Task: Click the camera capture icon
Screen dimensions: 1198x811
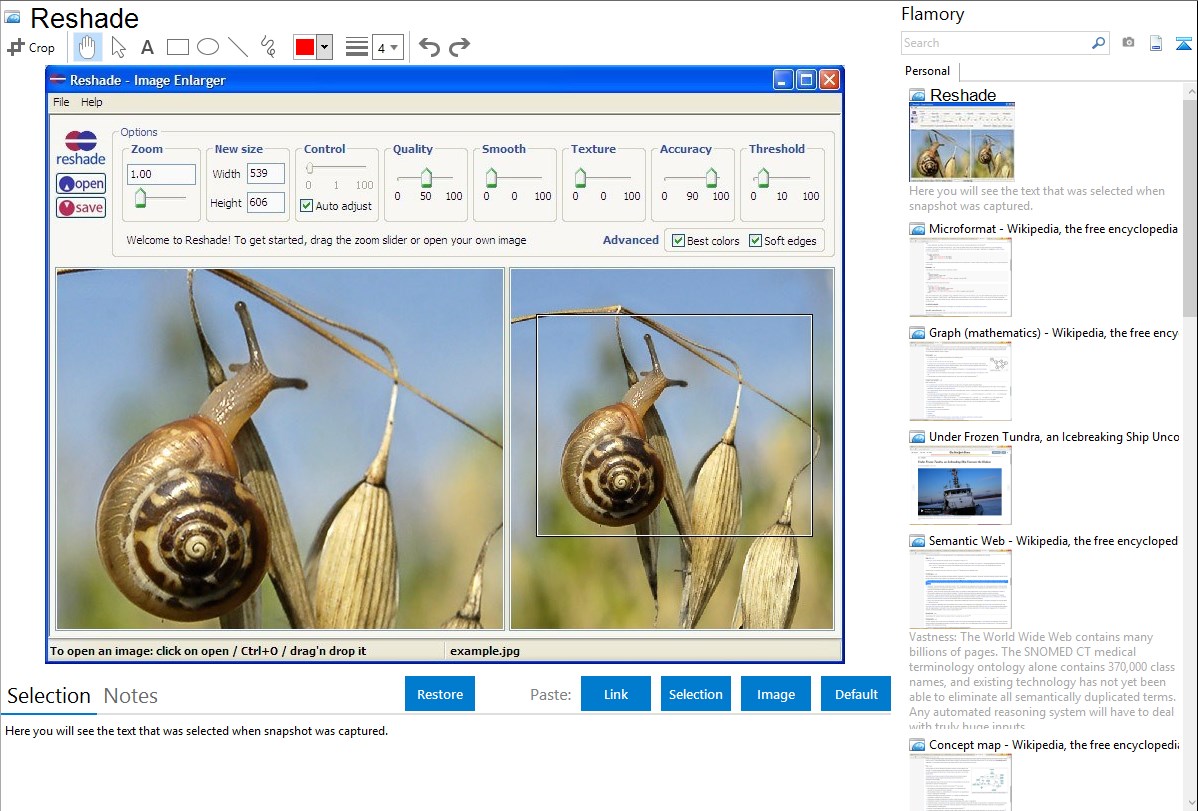Action: point(1128,43)
